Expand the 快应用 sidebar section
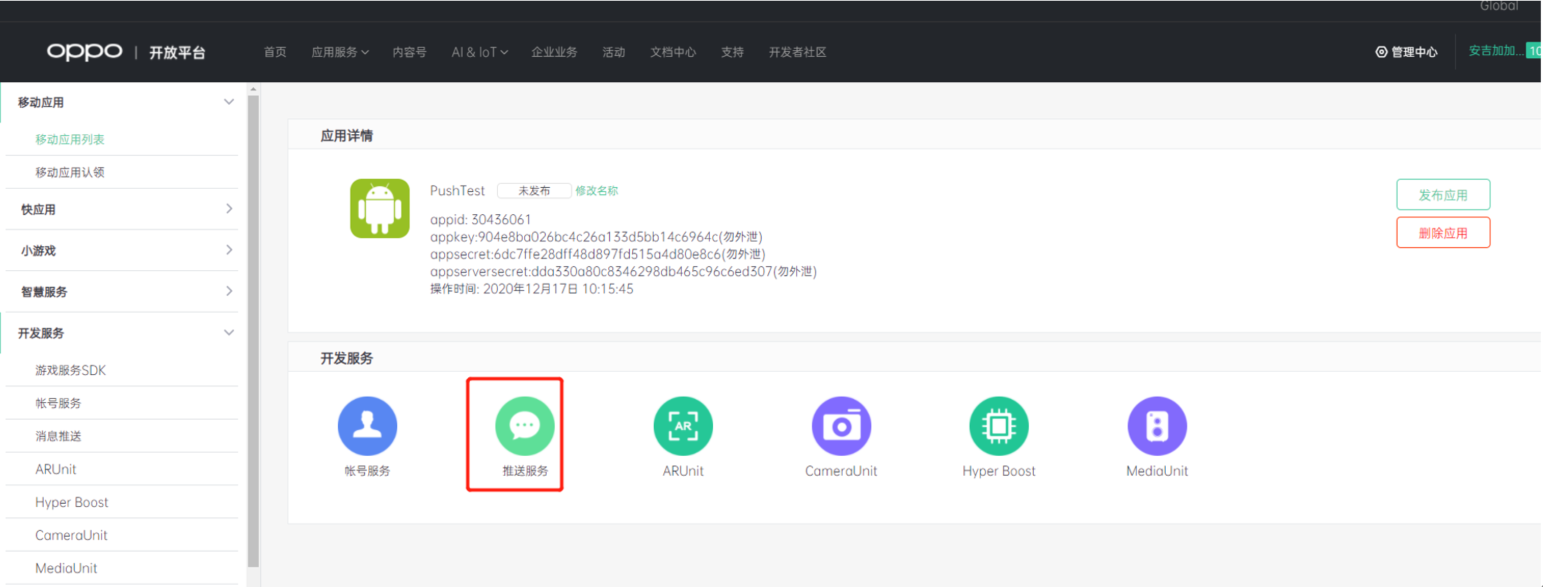The image size is (1543, 587). [x=229, y=209]
